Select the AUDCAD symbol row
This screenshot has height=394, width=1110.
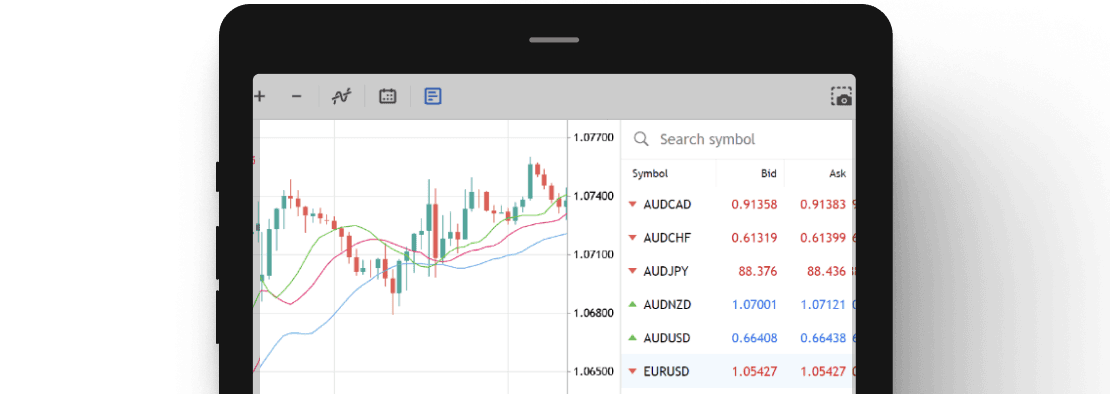(737, 204)
